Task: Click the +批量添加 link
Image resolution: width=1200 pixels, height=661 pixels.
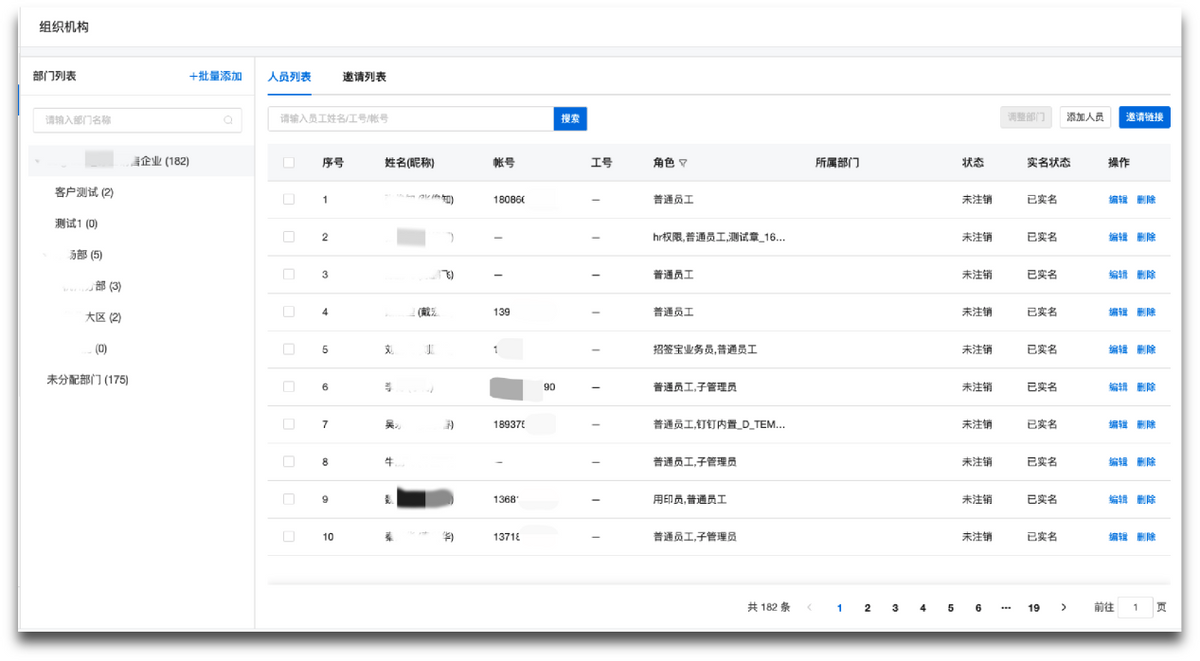Action: (x=216, y=77)
